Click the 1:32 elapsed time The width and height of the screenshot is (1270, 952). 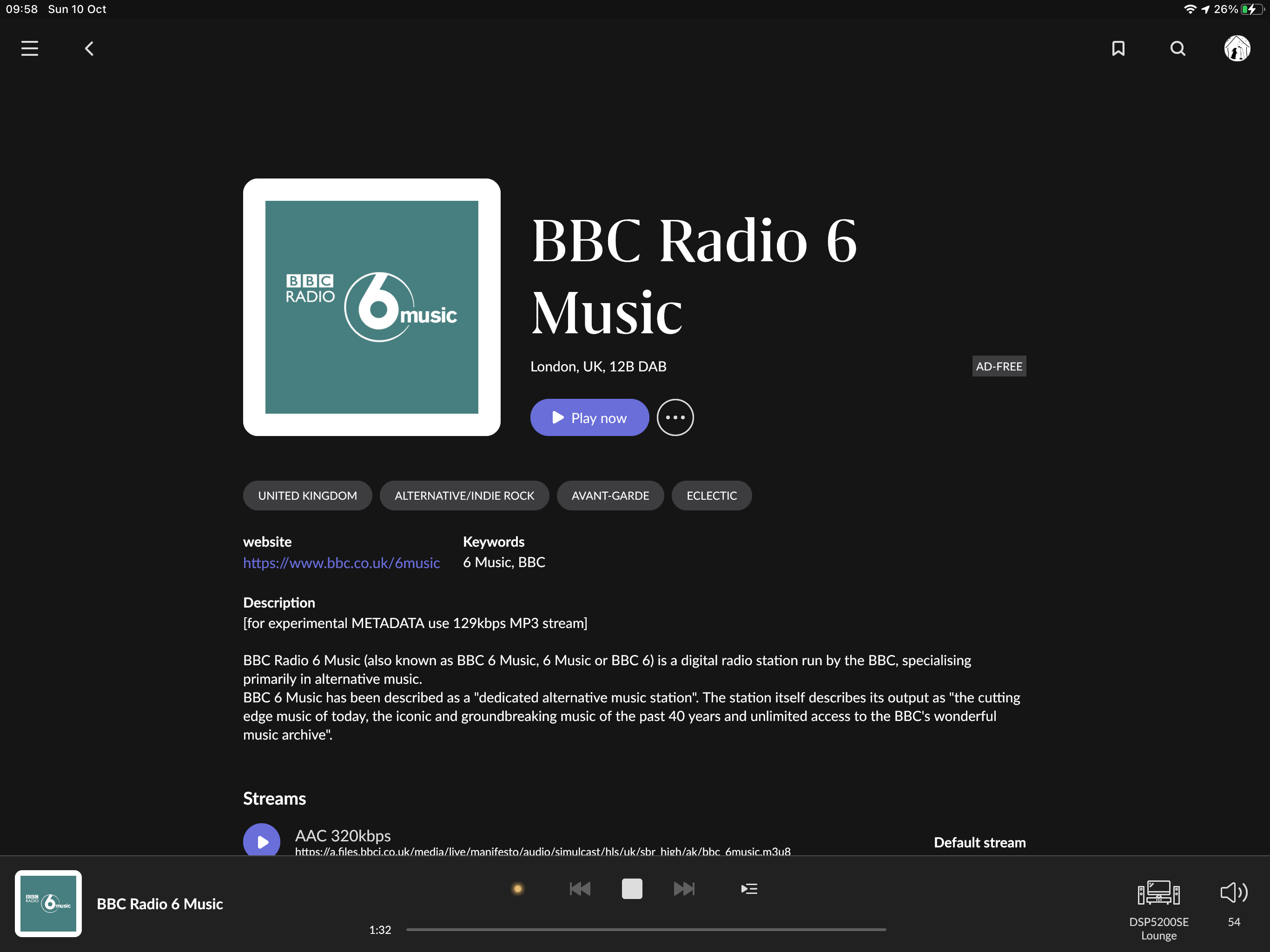click(x=379, y=930)
